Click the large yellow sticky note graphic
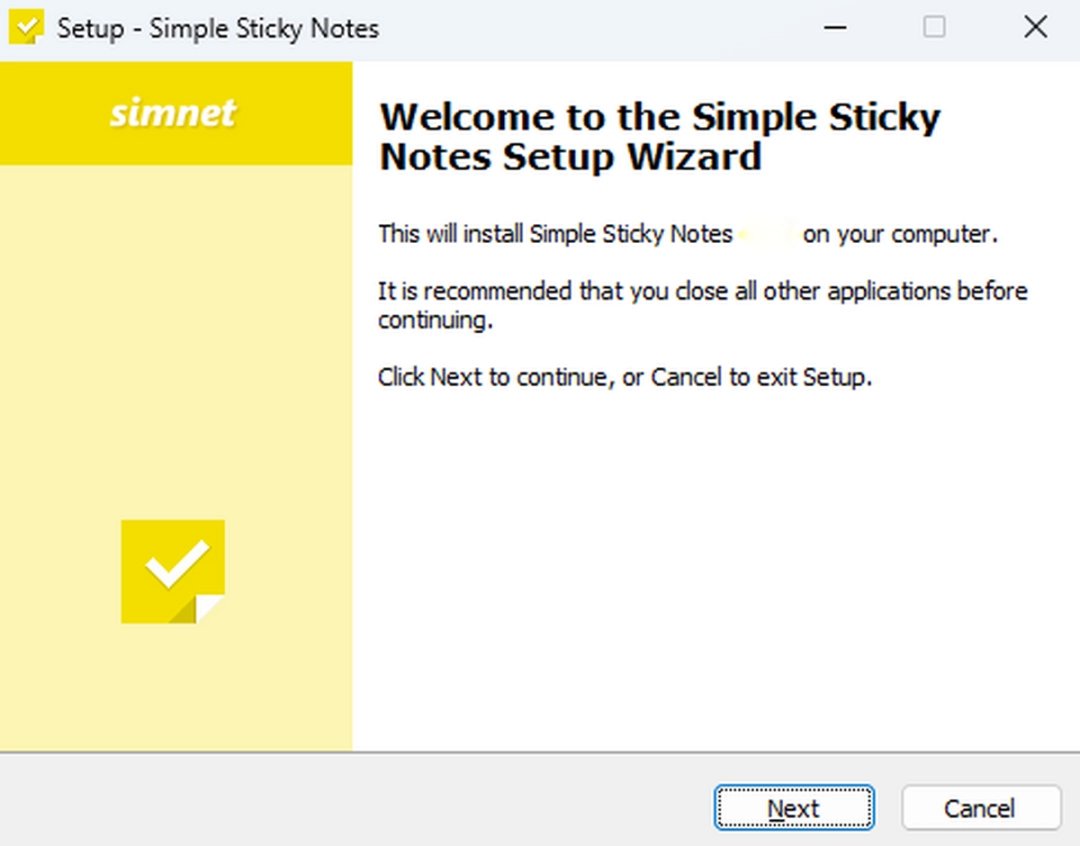Viewport: 1080px width, 846px height. click(172, 571)
